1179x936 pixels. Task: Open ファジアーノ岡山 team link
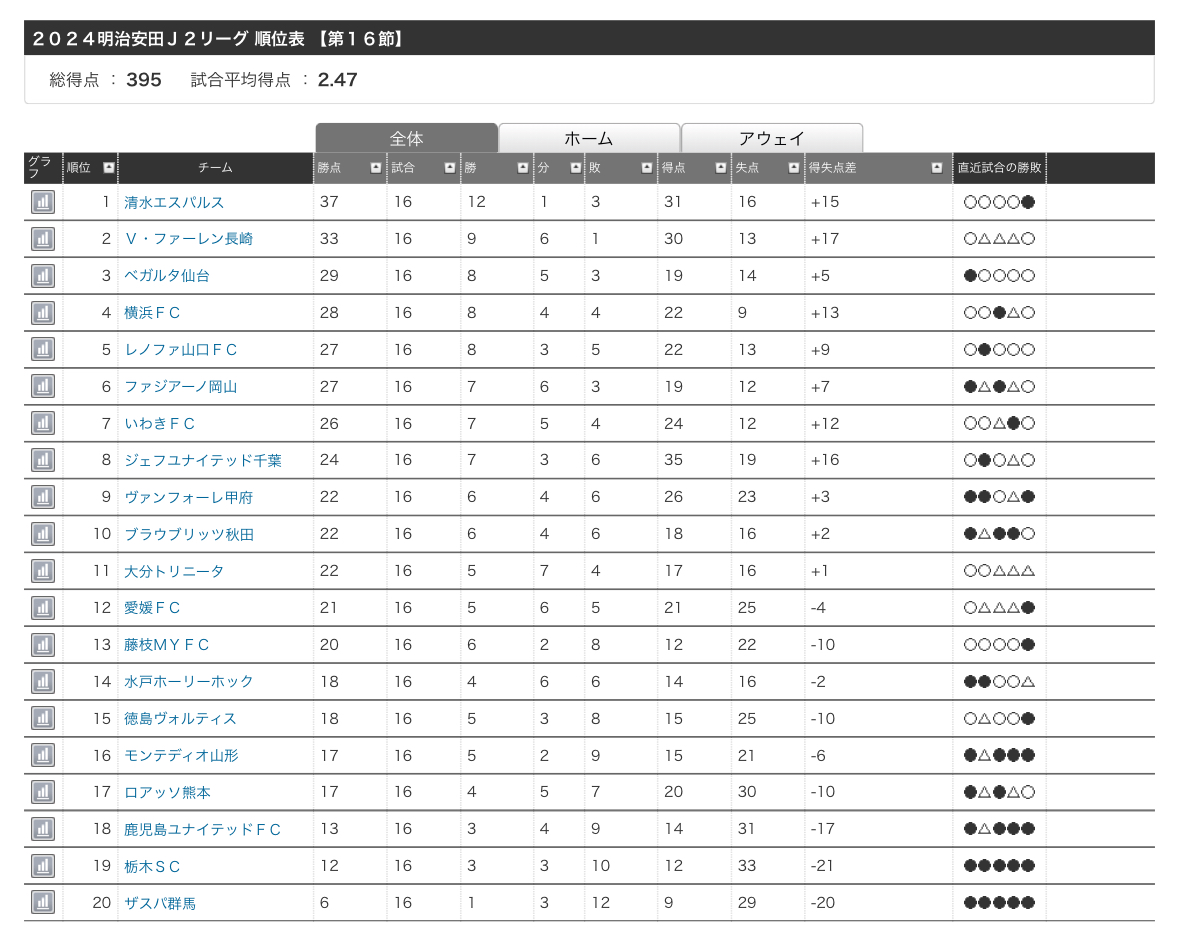point(180,386)
